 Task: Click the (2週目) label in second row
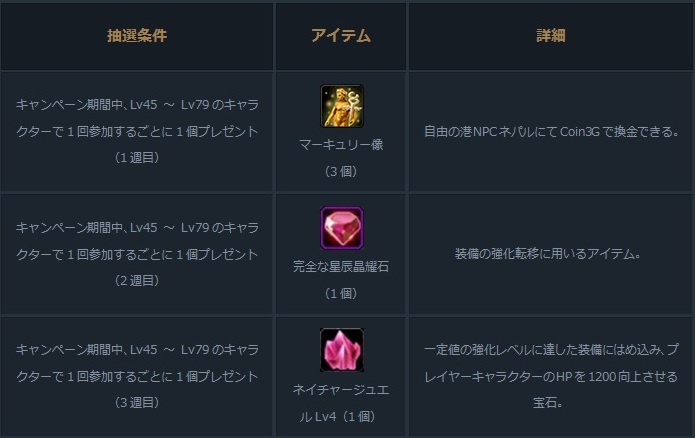137,280
